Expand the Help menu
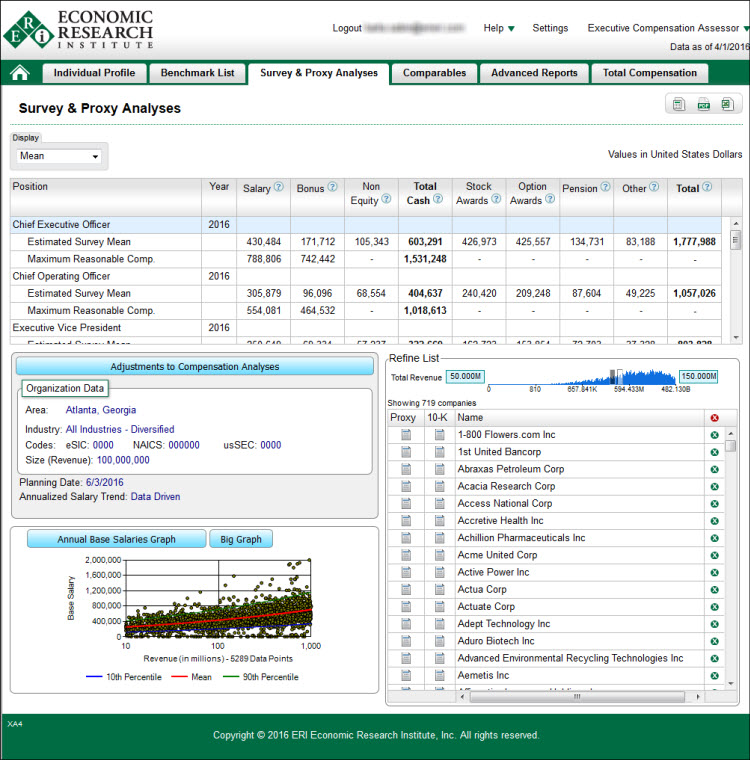The width and height of the screenshot is (750, 760). coord(499,28)
